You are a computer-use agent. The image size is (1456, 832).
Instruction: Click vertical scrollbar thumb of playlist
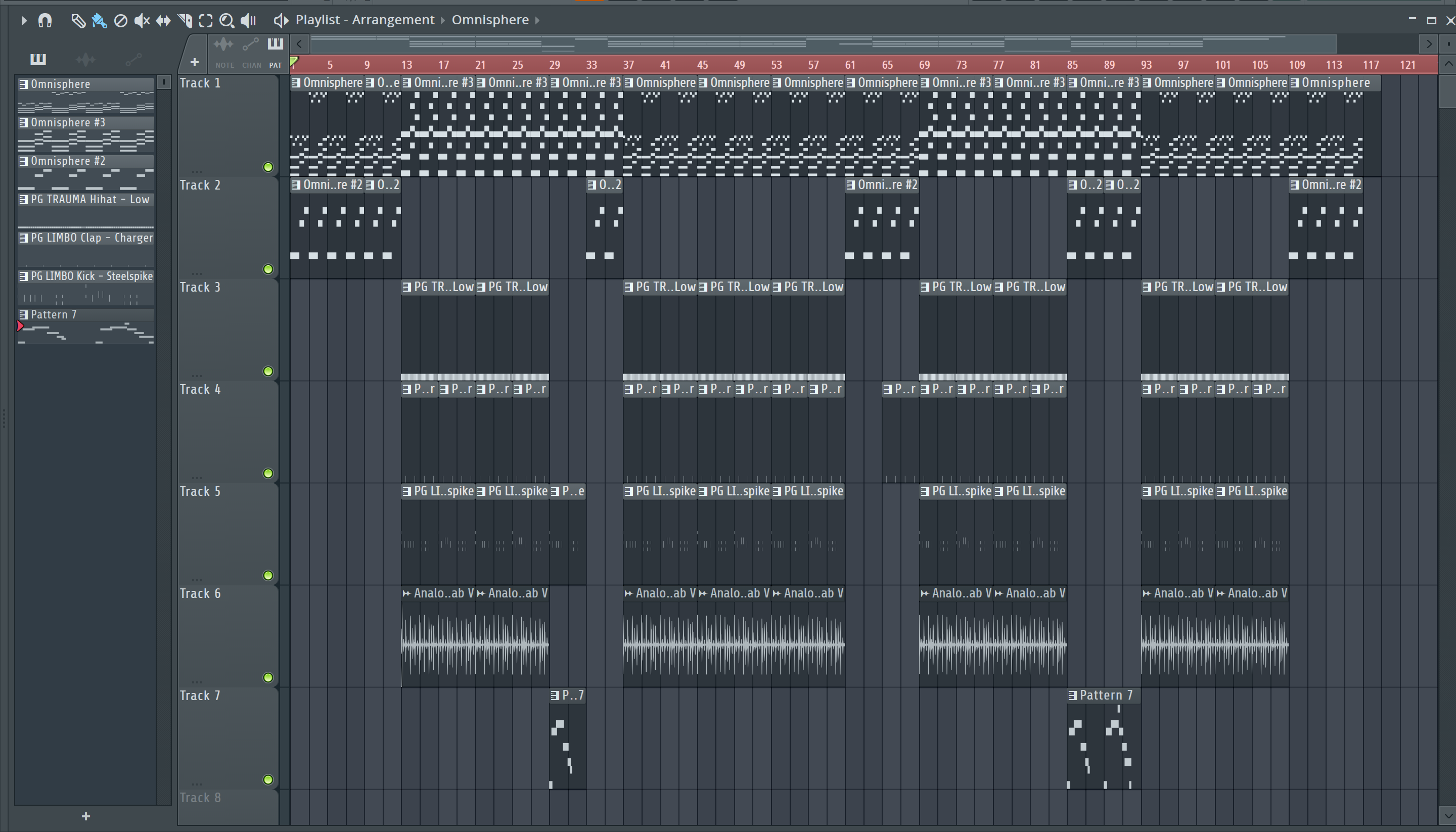click(1447, 90)
